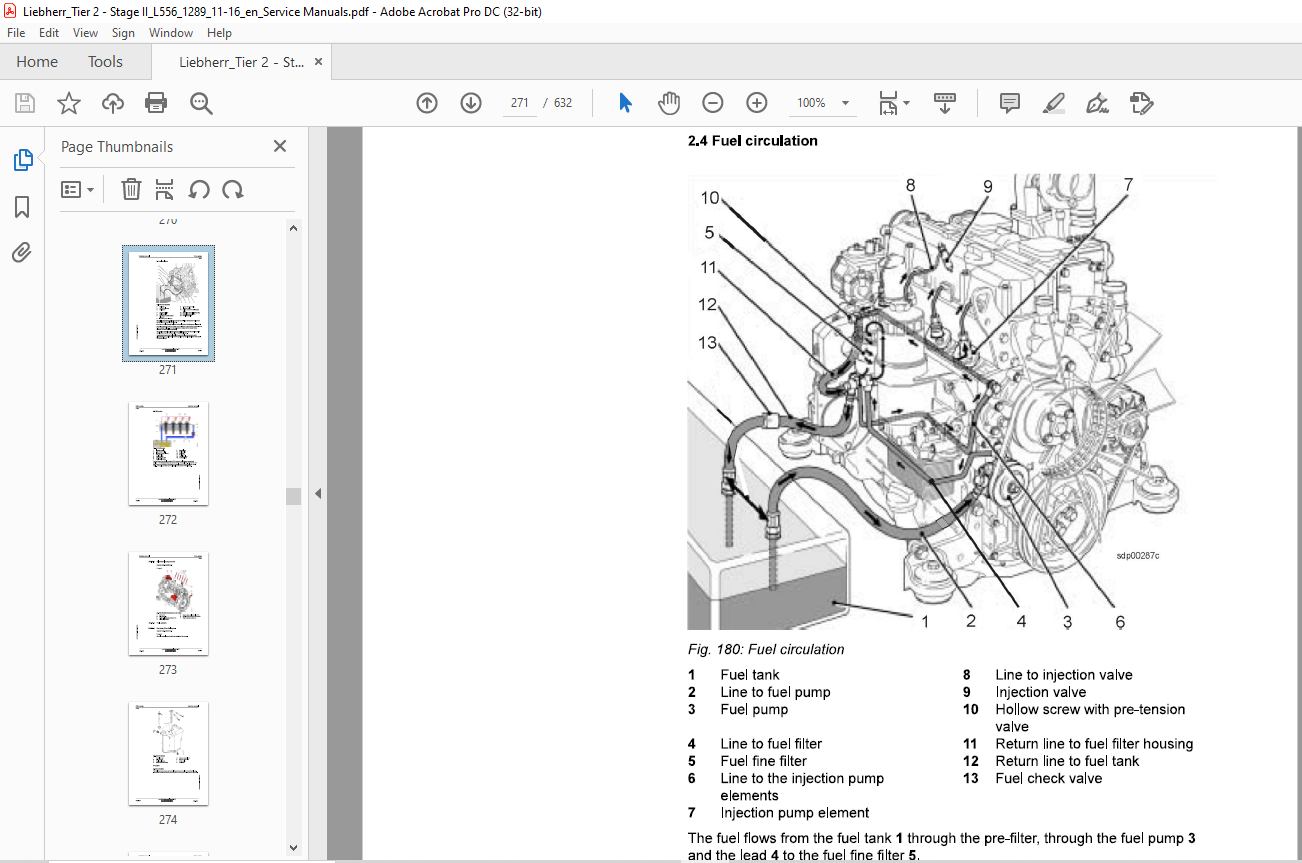Click the 'Return line to fuel tank' legend entry
1302x863 pixels.
(1067, 761)
